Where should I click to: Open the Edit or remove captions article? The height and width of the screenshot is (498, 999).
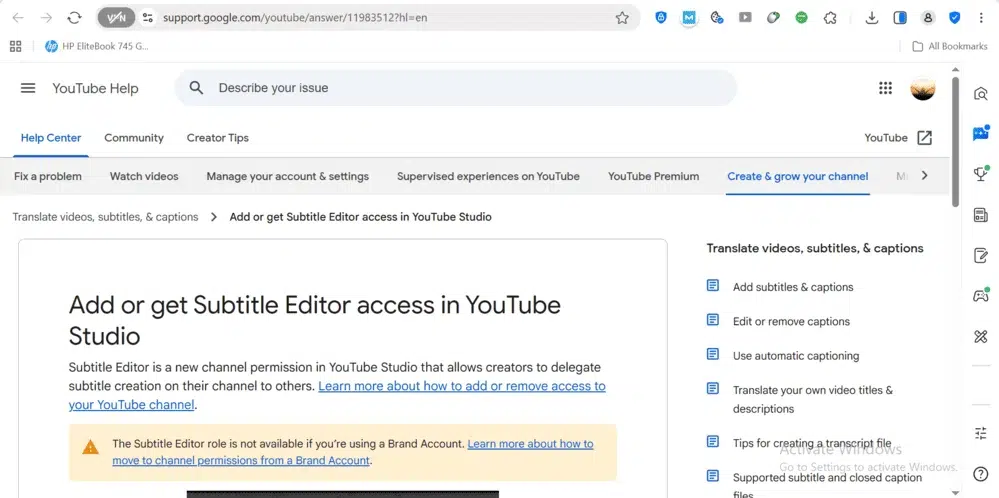[791, 322]
